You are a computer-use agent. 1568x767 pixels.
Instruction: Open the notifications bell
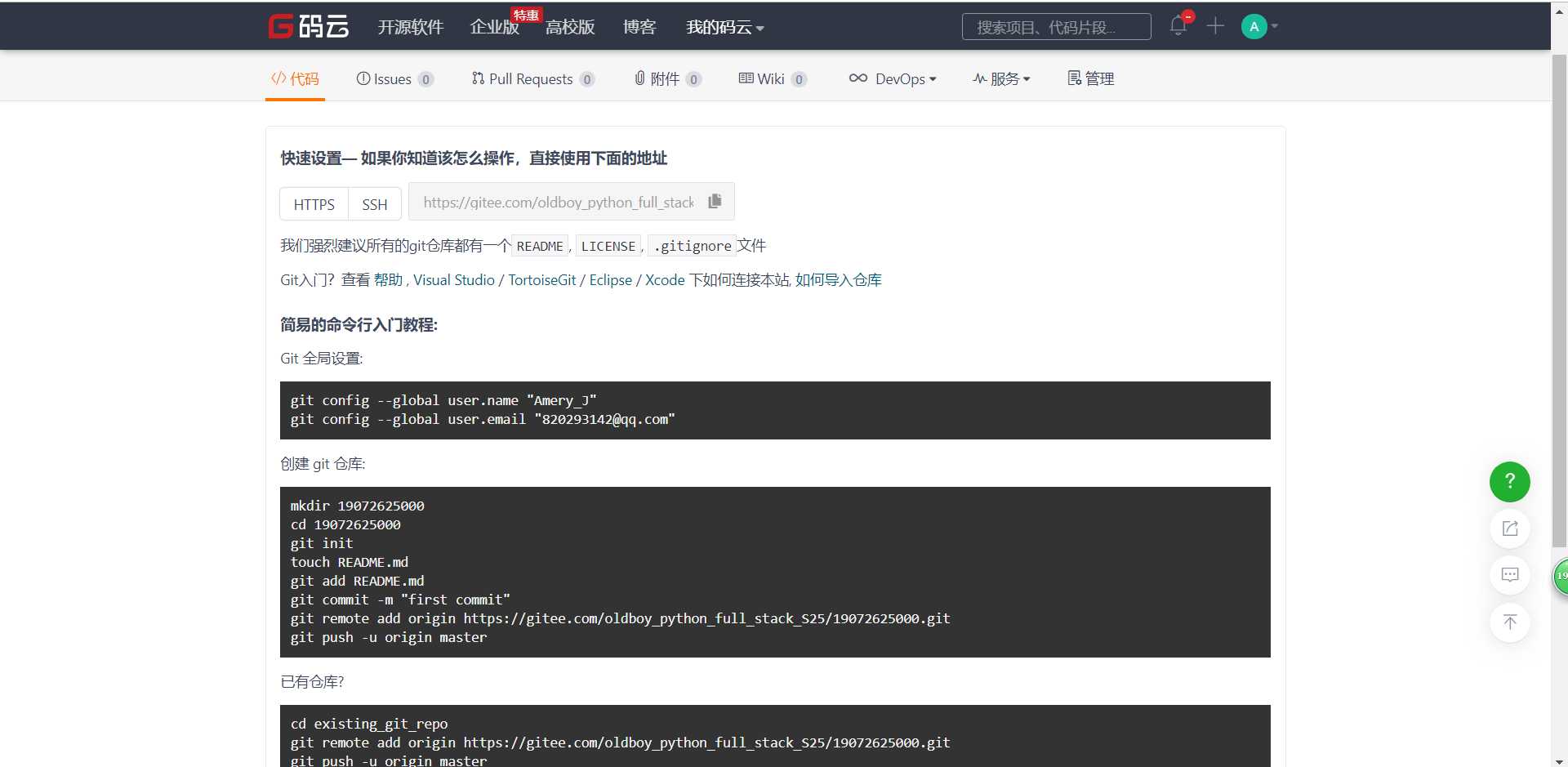click(1178, 26)
